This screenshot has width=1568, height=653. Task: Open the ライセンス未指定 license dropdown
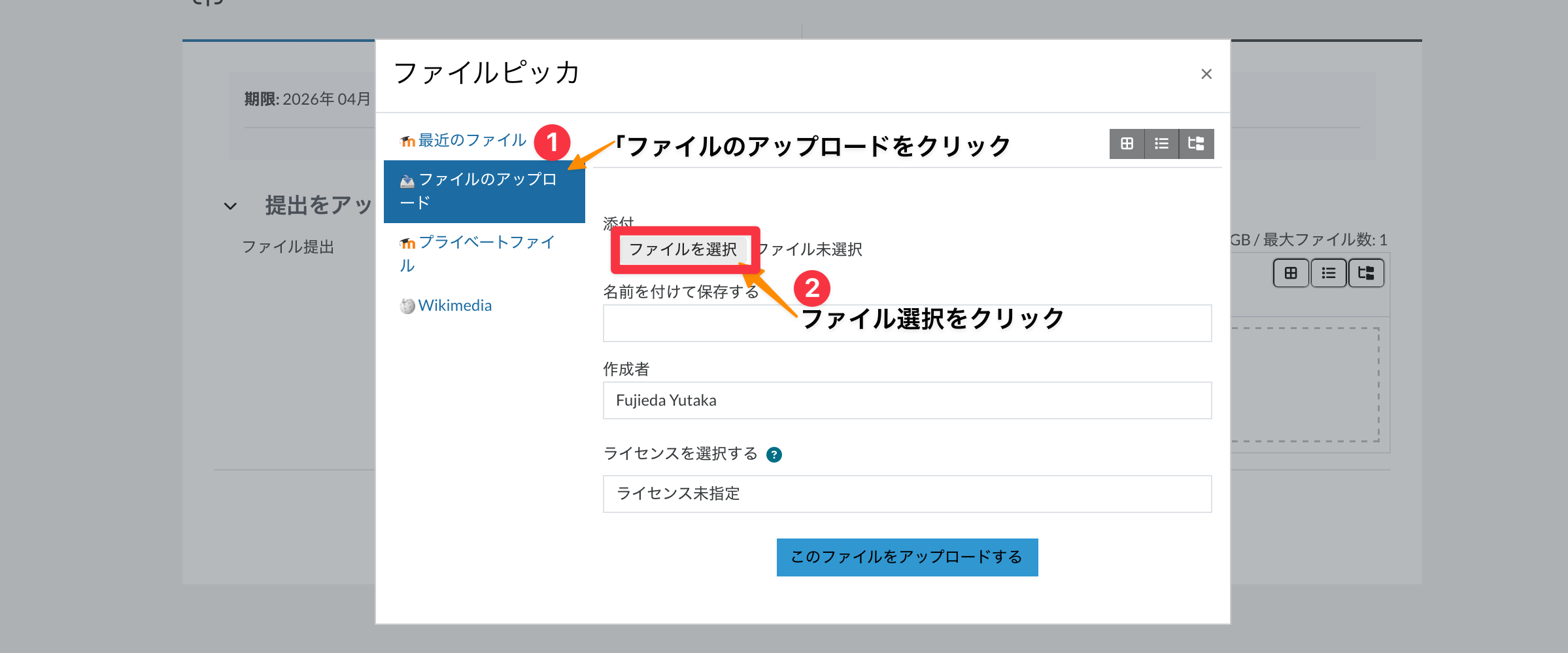(907, 494)
